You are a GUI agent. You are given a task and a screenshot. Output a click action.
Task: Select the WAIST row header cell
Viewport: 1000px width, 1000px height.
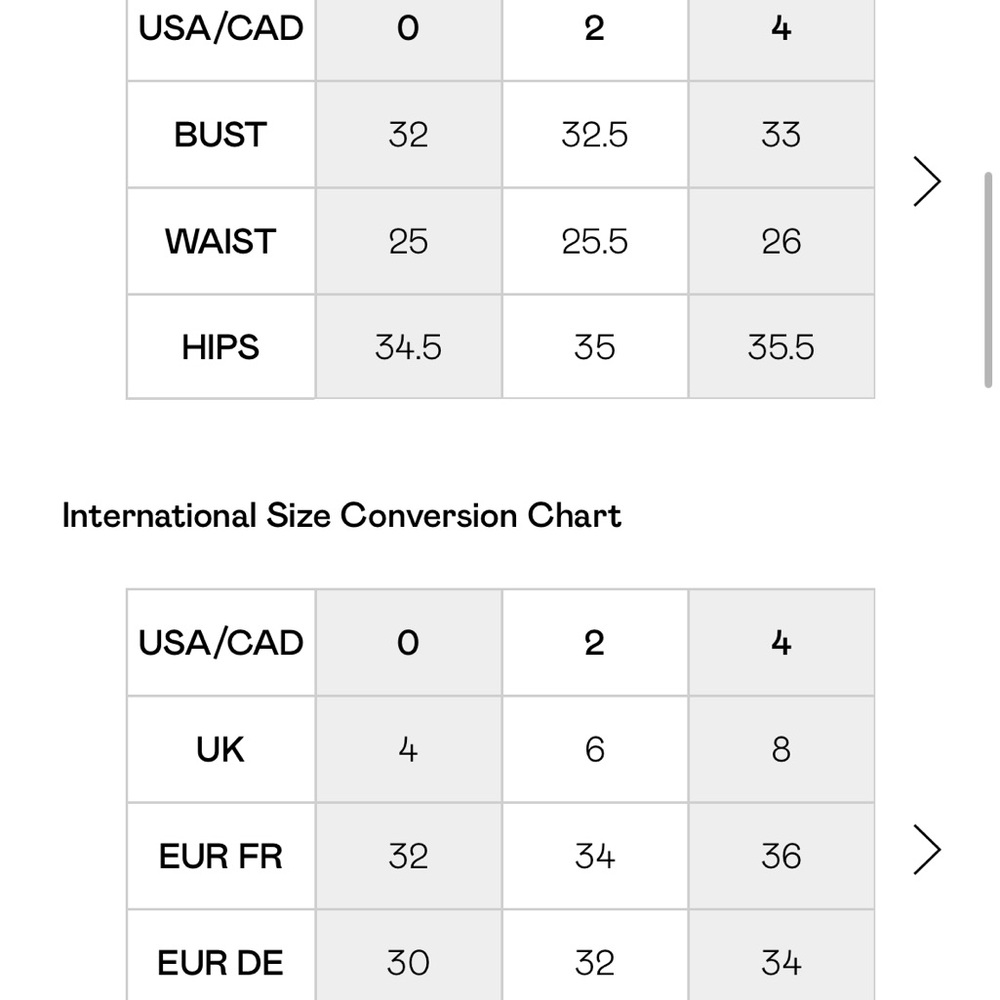coord(221,242)
